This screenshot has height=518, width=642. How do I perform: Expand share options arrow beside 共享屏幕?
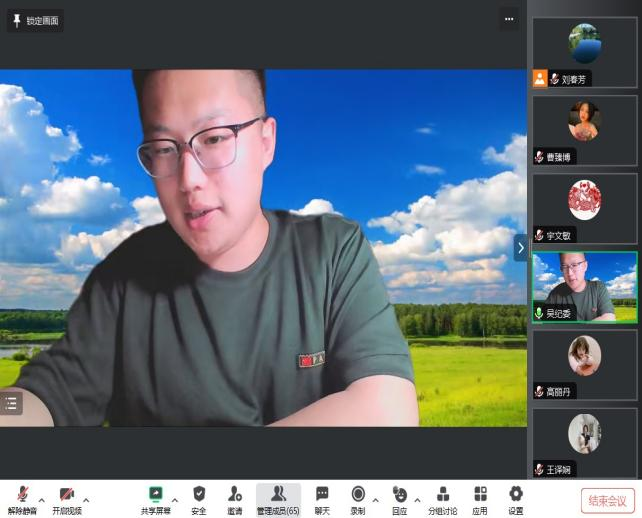point(175,499)
